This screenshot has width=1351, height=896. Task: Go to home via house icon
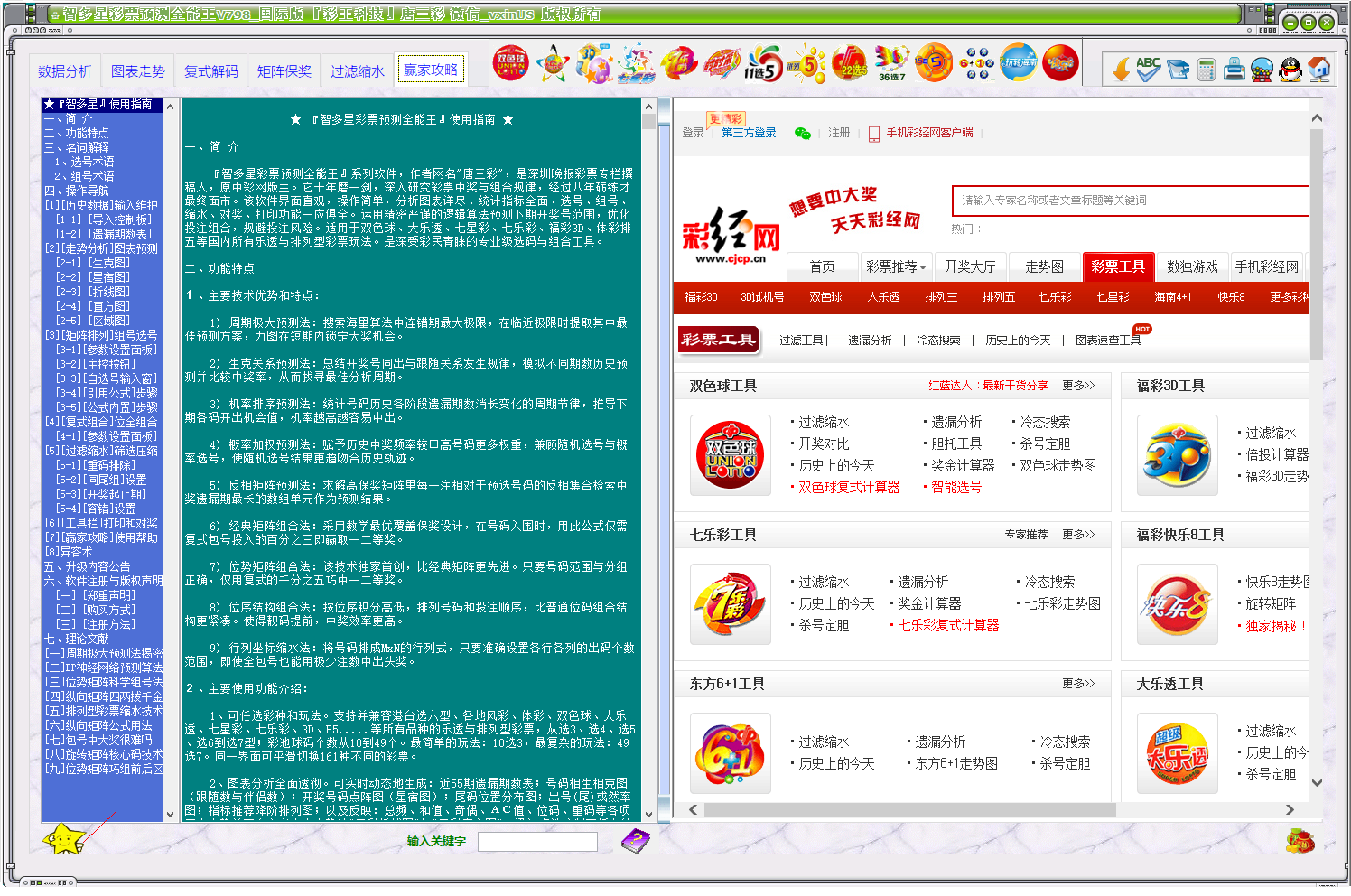[1319, 69]
